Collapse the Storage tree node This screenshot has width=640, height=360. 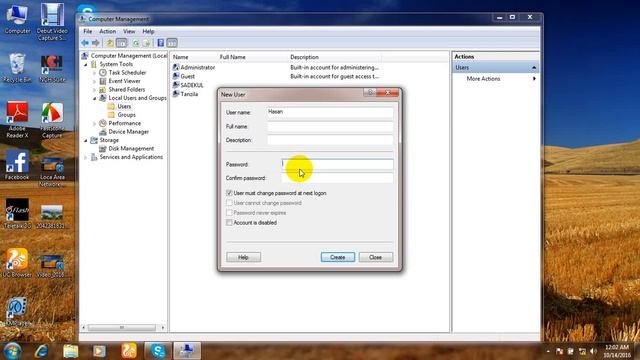[86, 140]
